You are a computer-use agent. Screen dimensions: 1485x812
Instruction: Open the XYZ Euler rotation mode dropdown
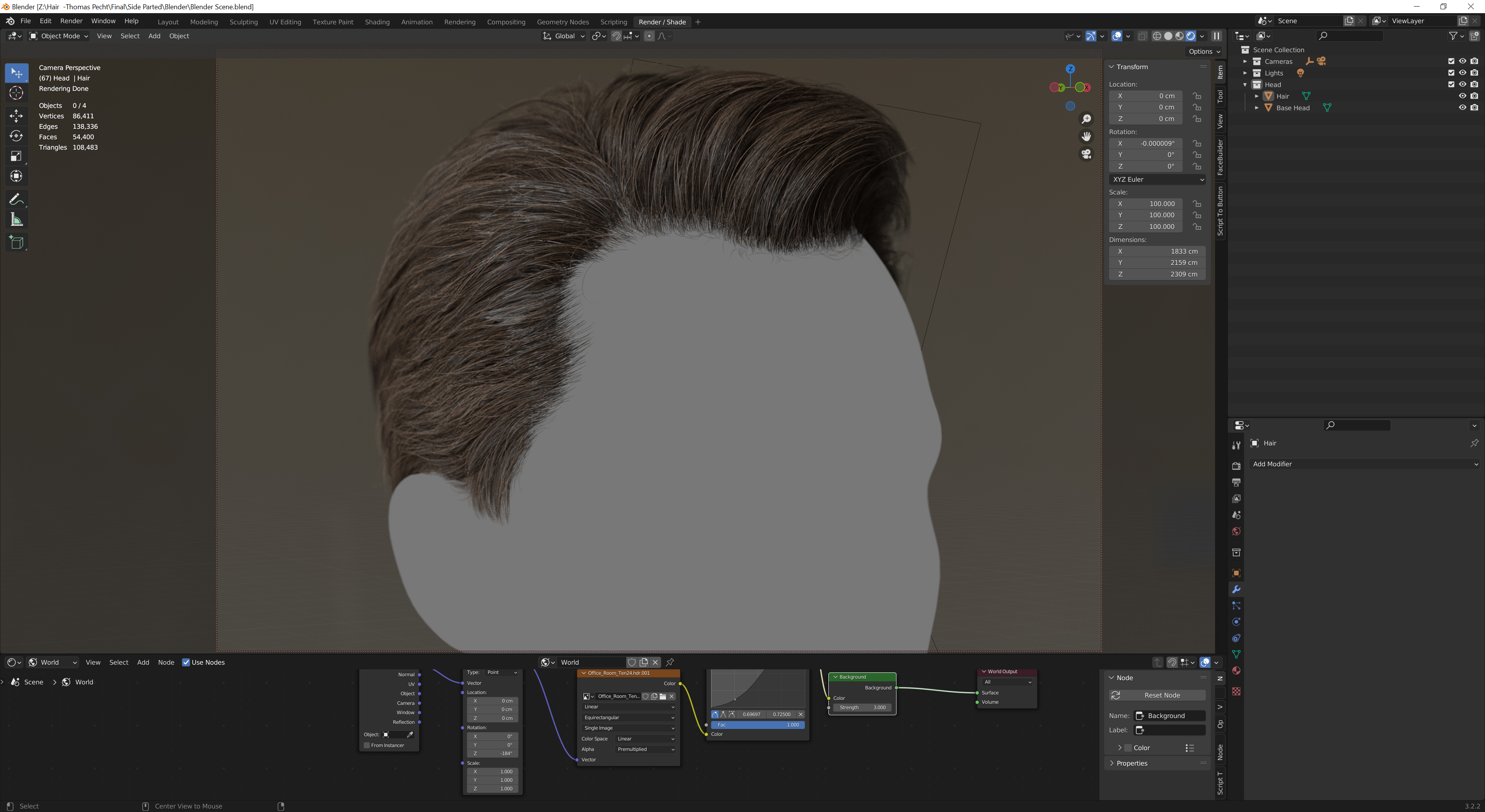(1157, 179)
